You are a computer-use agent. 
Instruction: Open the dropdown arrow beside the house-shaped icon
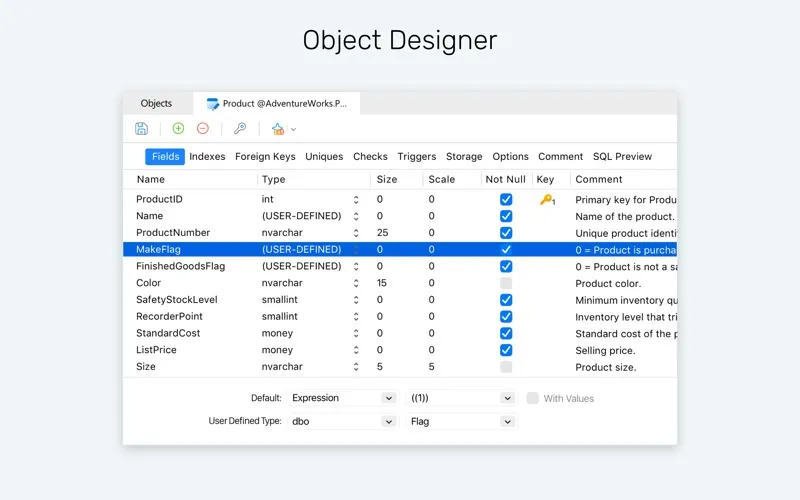(x=293, y=130)
